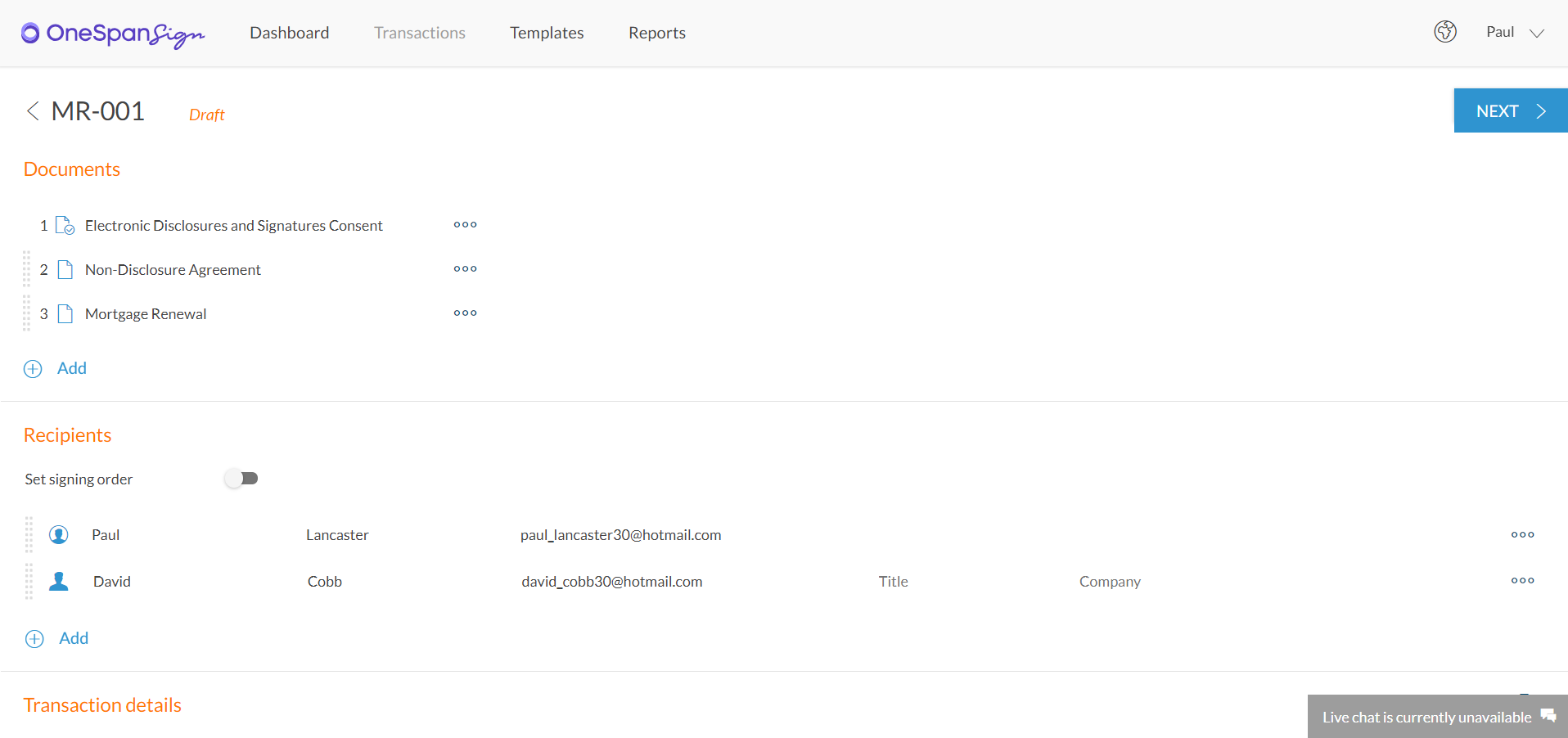Screen dimensions: 1568x738
Task: Click paul_lancaster30@hotmail.com email
Action: 620,535
